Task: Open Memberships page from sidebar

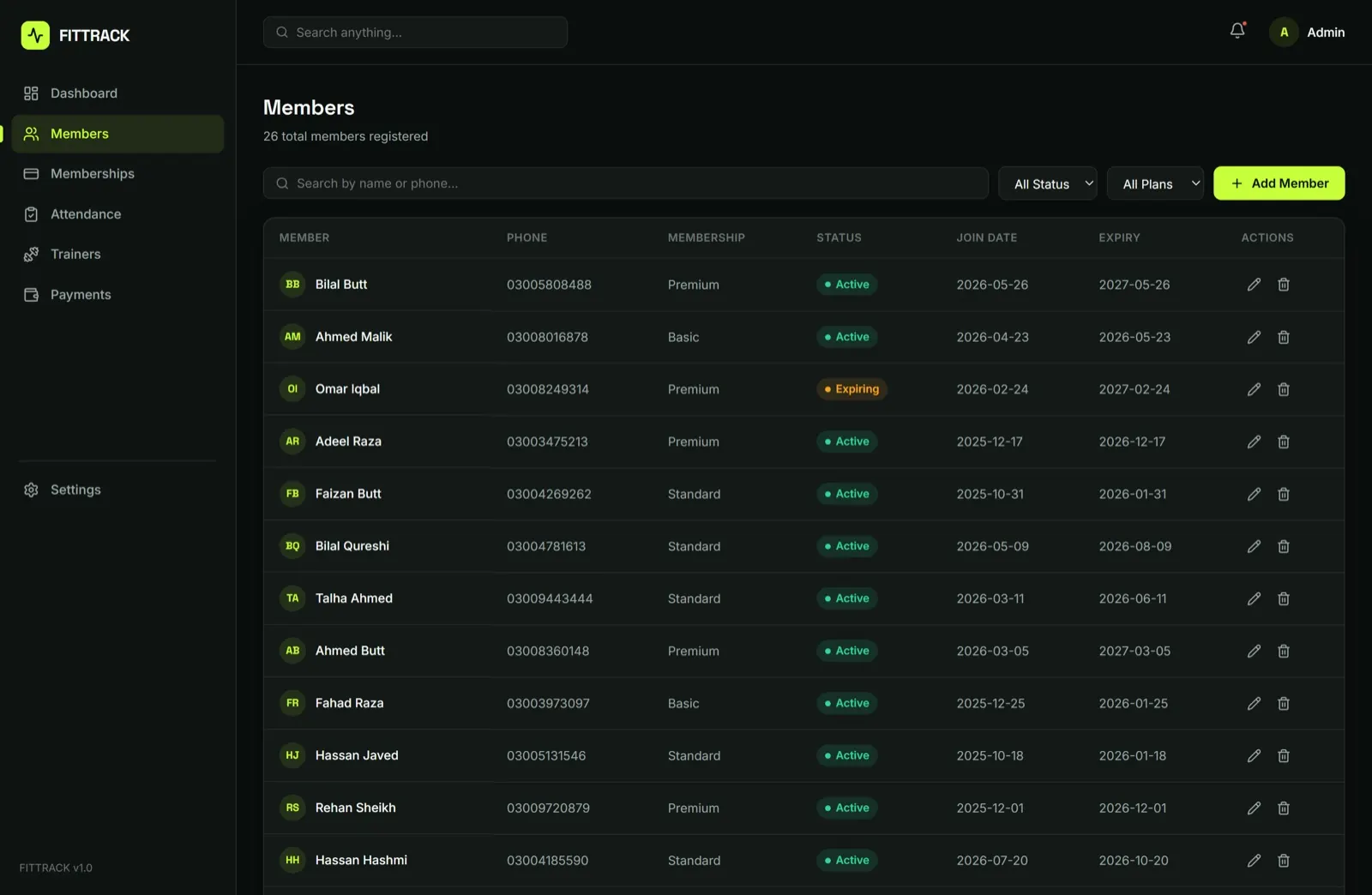Action: coord(117,174)
